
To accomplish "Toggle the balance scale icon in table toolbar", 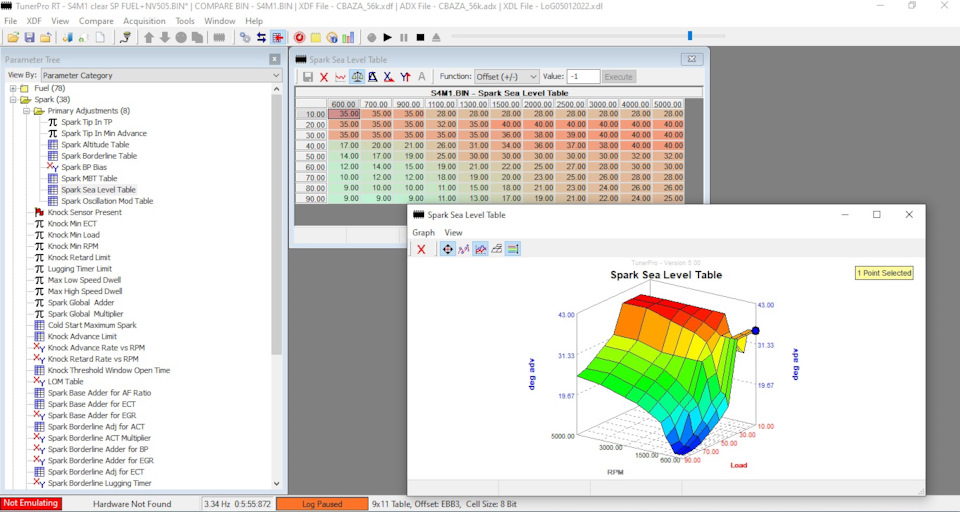I will pyautogui.click(x=357, y=77).
